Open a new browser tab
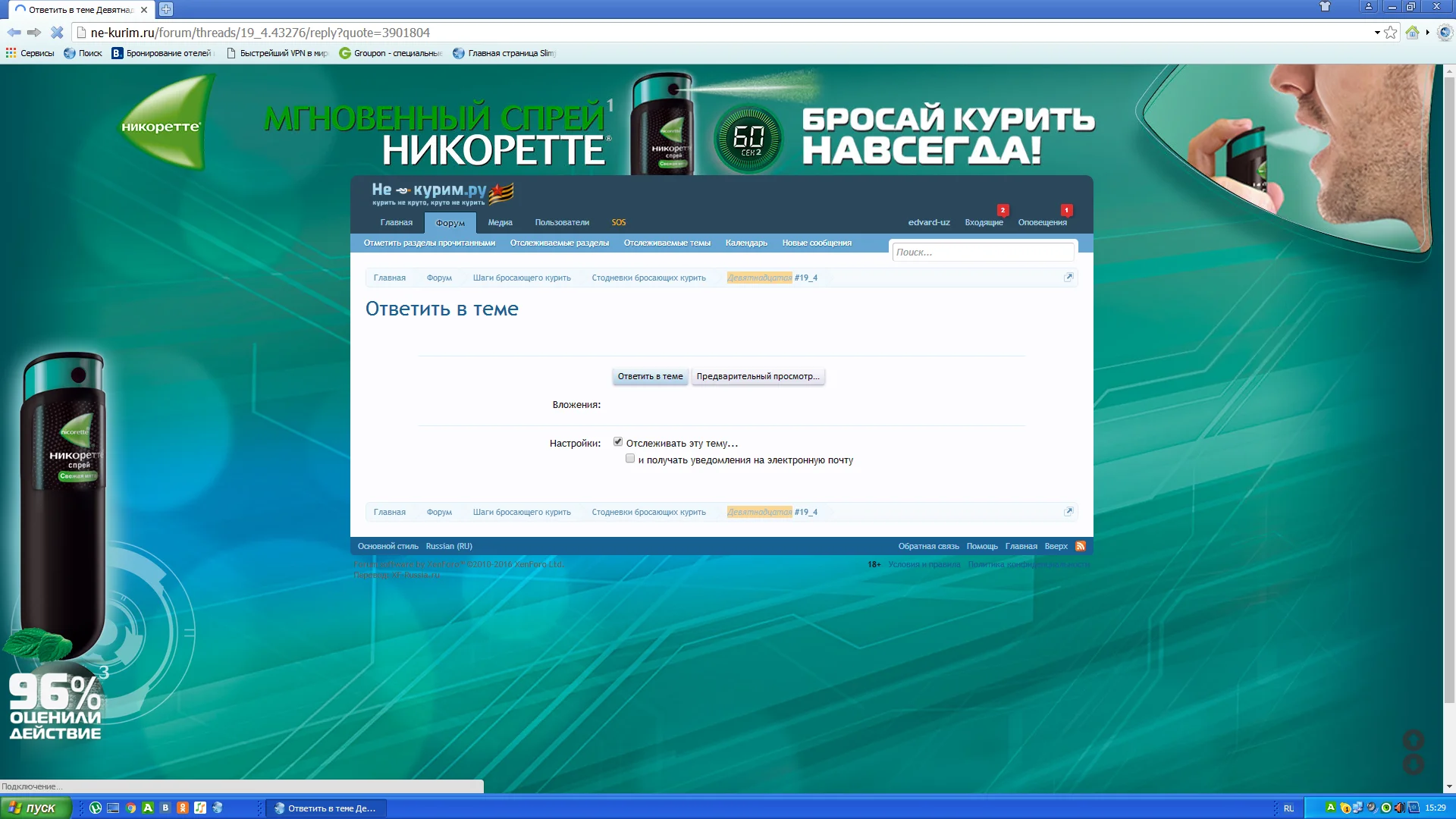This screenshot has height=819, width=1456. tap(166, 10)
